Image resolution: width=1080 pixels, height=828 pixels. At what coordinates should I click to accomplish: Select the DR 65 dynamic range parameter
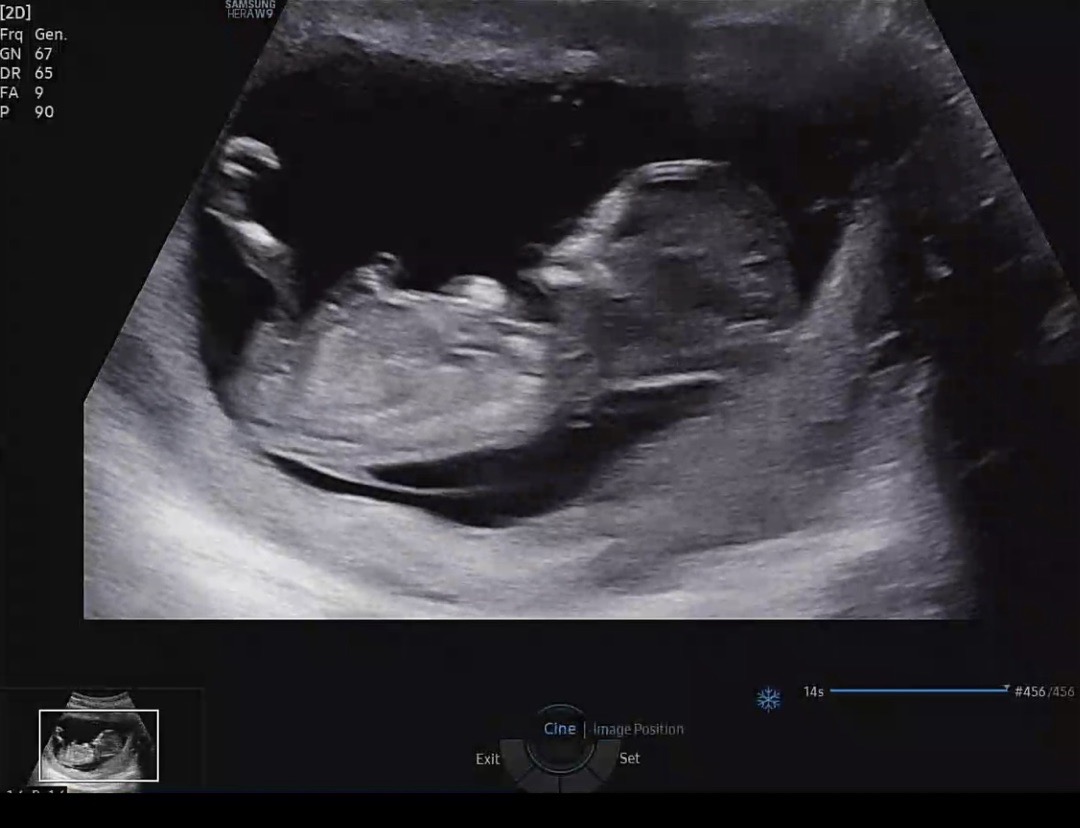(x=27, y=73)
